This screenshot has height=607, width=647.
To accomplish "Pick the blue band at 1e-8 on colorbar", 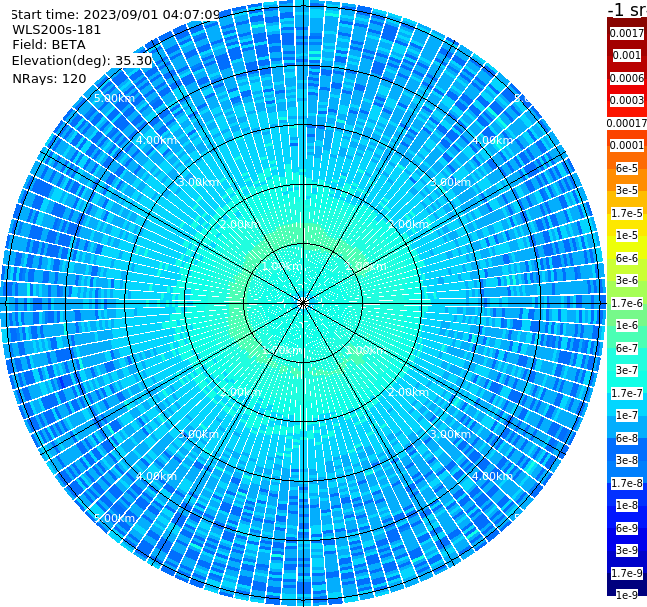I will click(627, 505).
